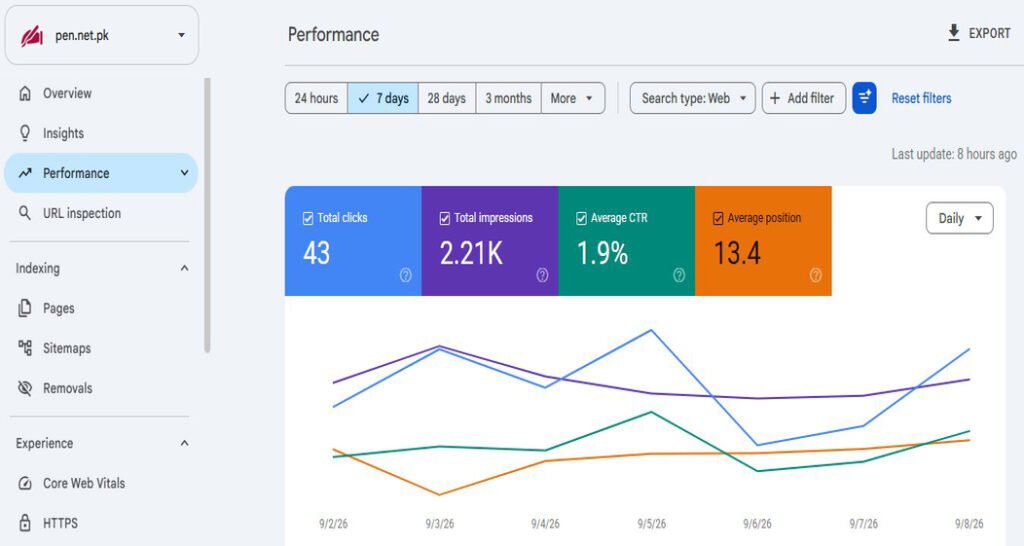Open Sitemaps using its tree icon
This screenshot has height=546, width=1024.
tap(25, 348)
